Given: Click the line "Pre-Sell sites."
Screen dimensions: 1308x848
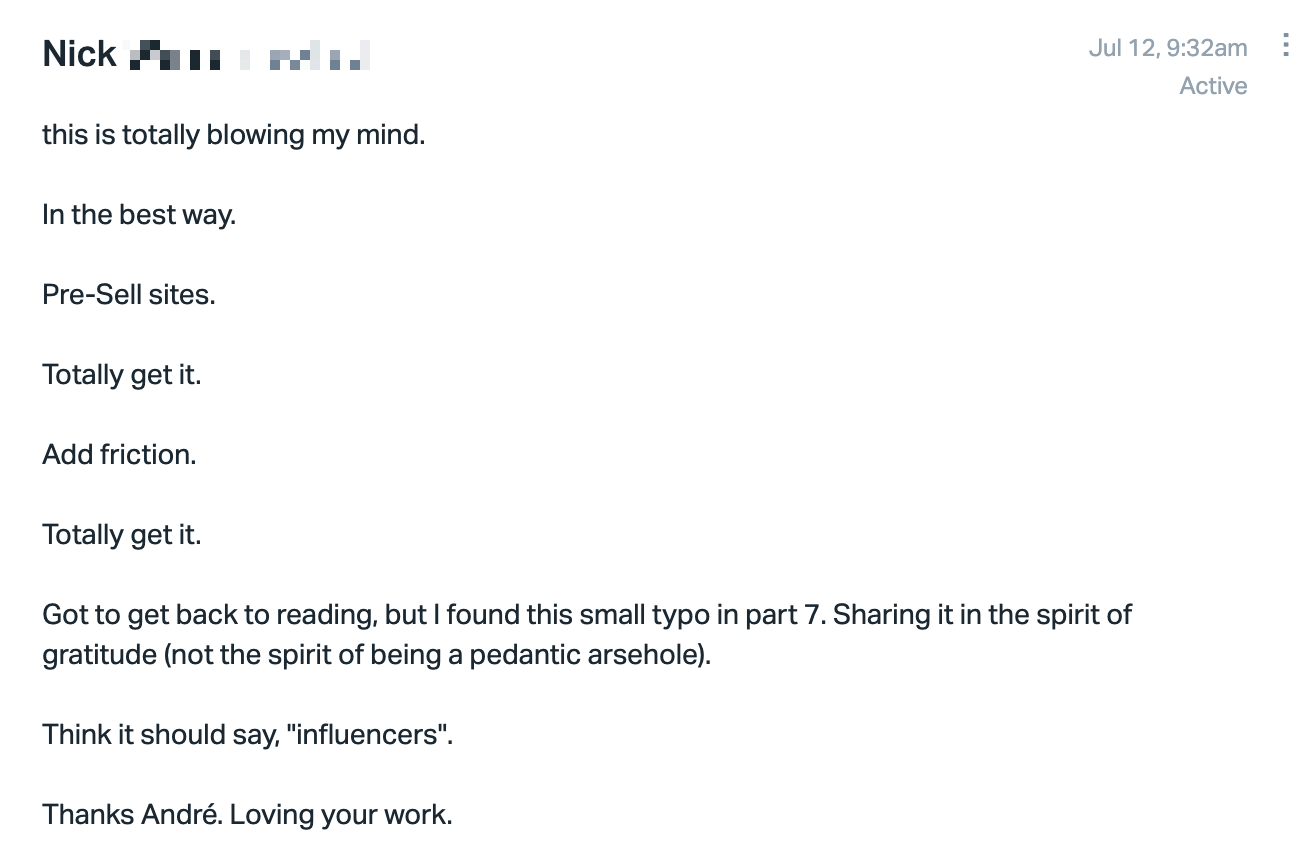Looking at the screenshot, I should tap(129, 294).
